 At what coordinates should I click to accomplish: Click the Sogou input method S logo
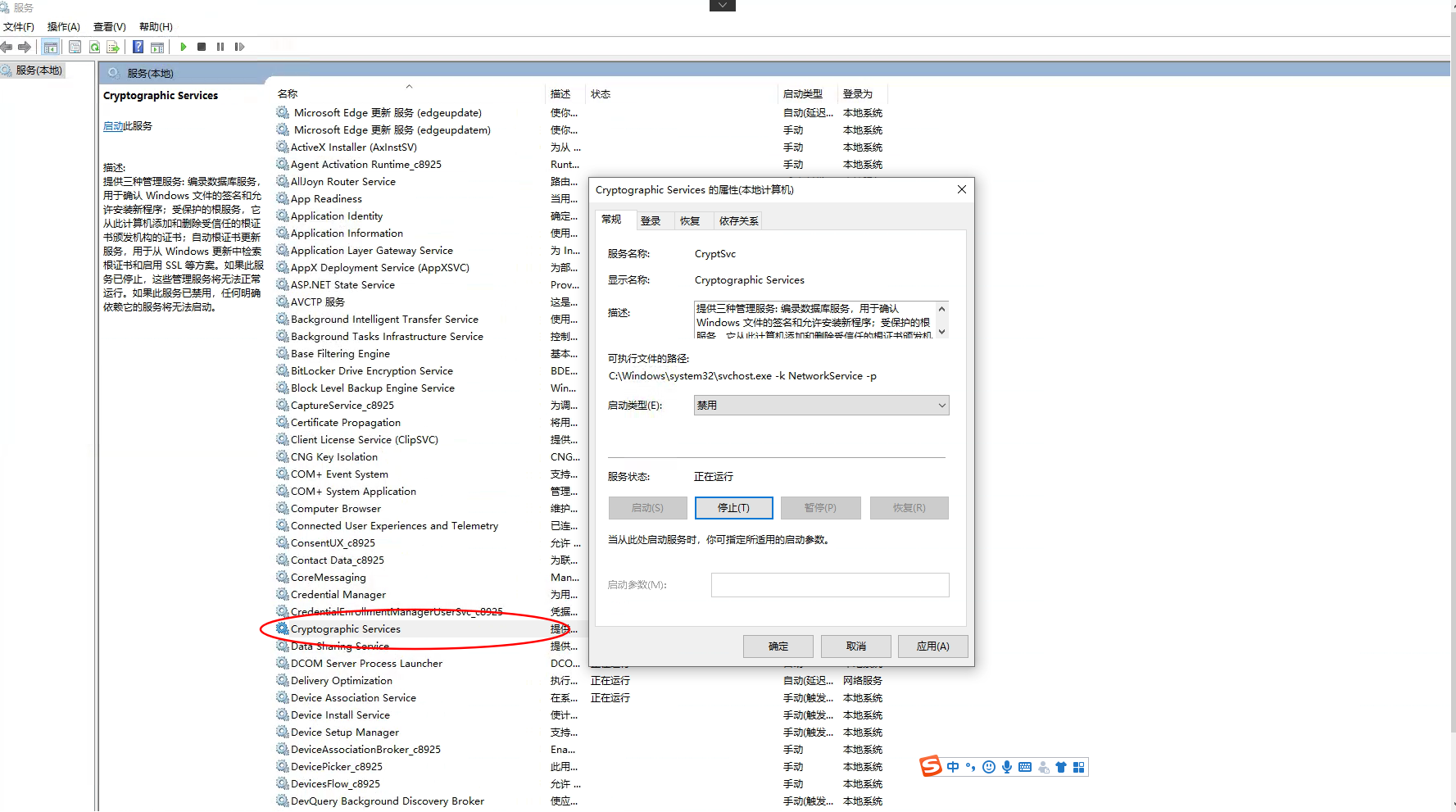coord(931,766)
